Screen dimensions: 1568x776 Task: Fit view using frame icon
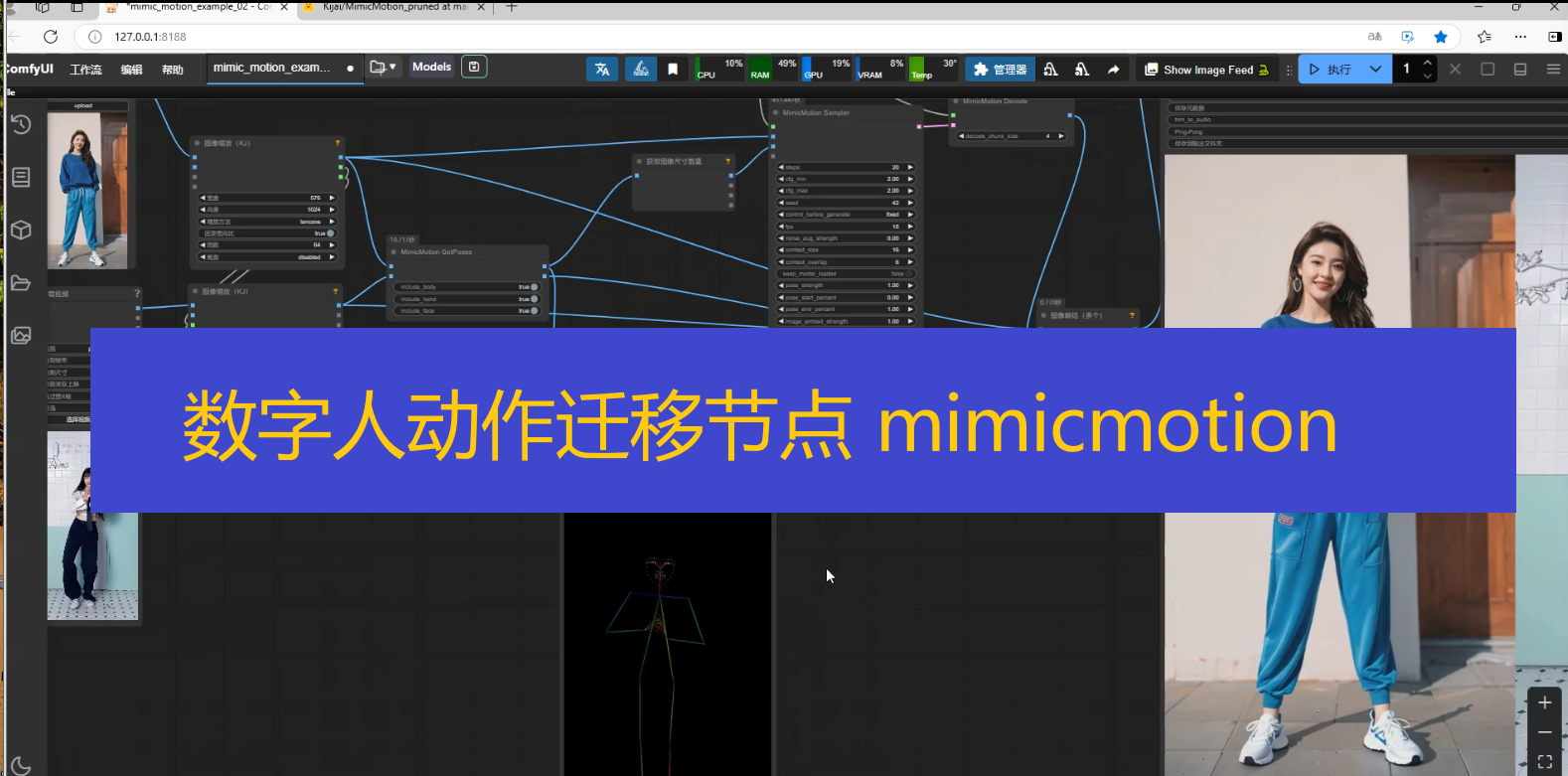click(1545, 762)
